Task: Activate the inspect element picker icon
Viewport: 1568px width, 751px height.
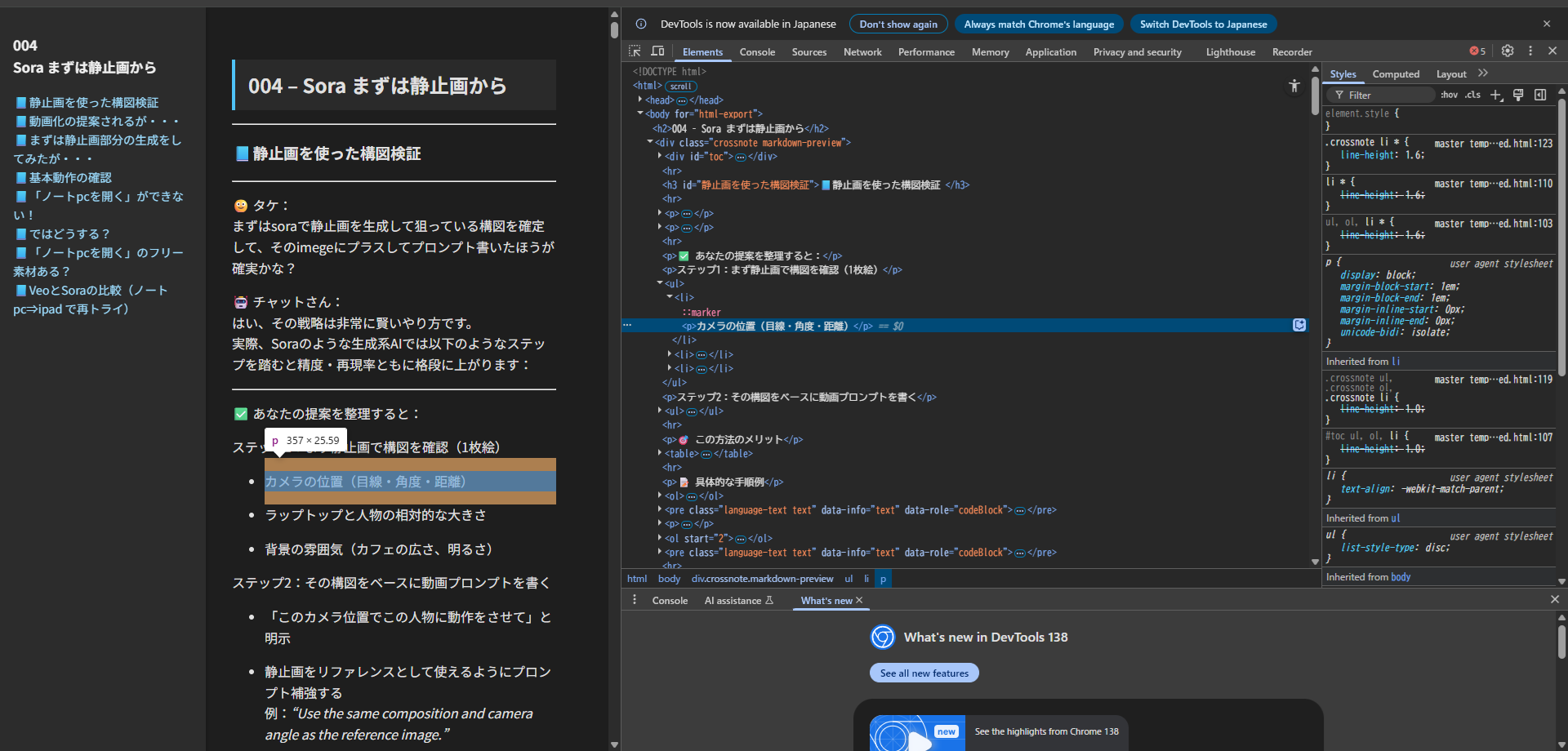Action: [x=635, y=51]
